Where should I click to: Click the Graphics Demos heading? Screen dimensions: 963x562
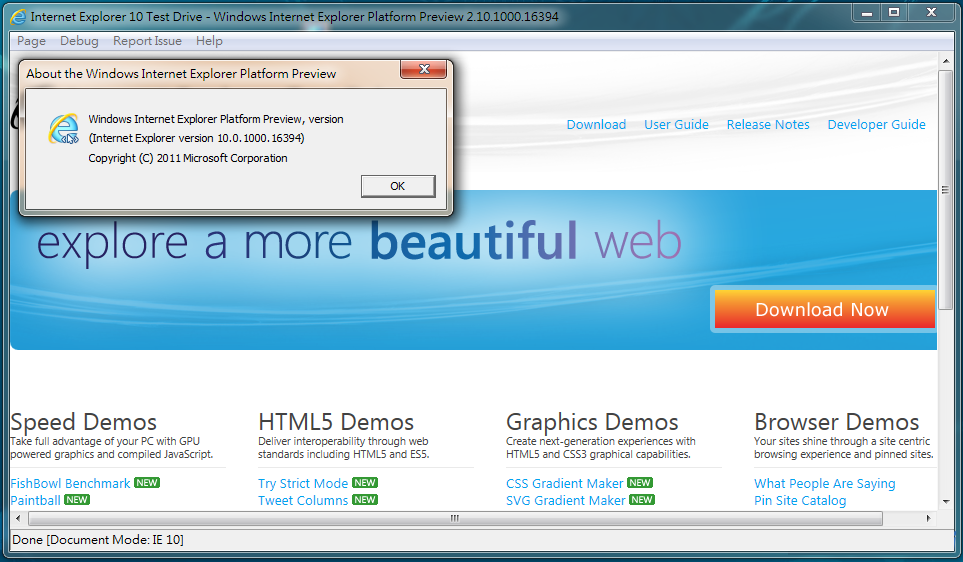click(x=592, y=422)
